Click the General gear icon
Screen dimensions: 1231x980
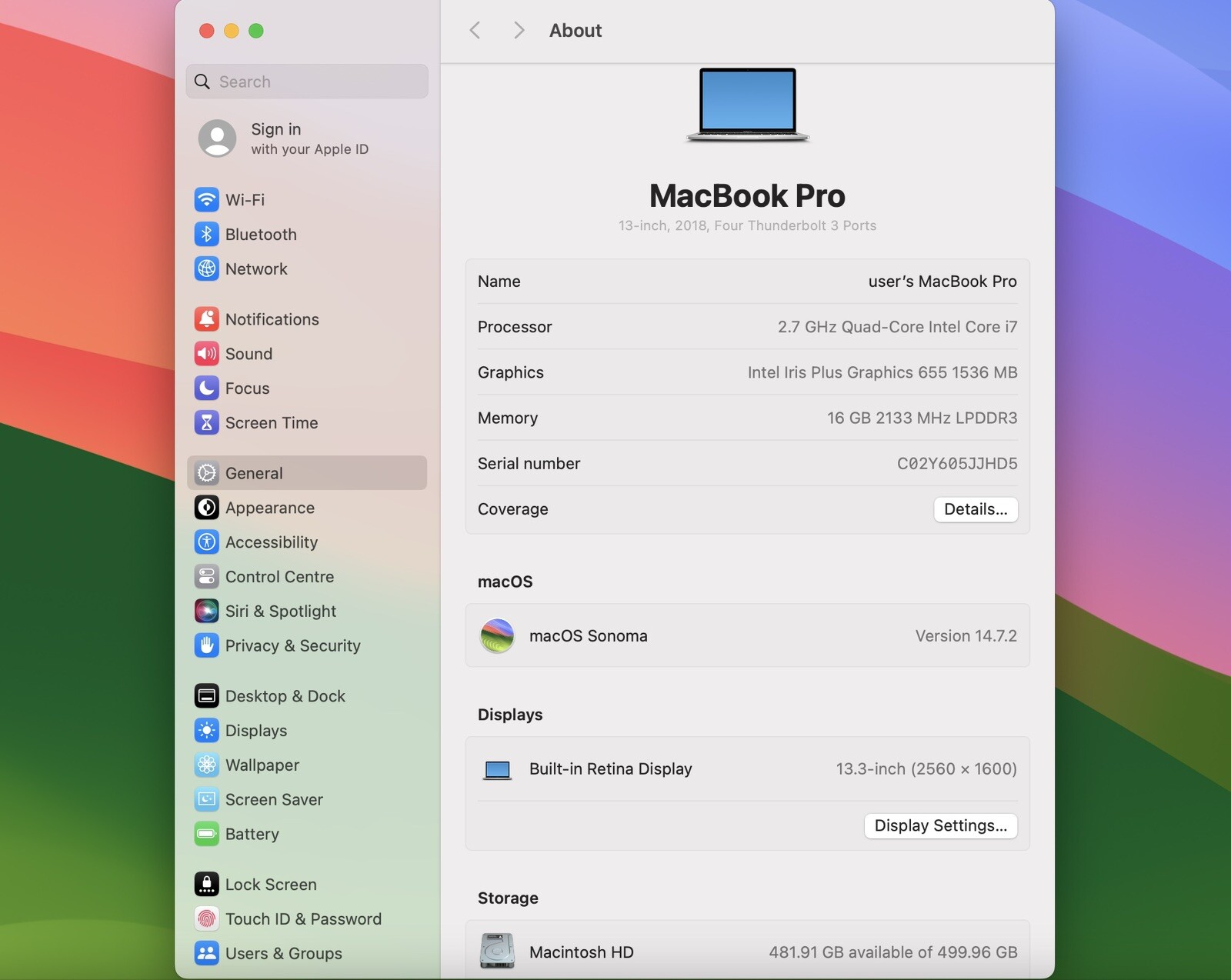[206, 473]
